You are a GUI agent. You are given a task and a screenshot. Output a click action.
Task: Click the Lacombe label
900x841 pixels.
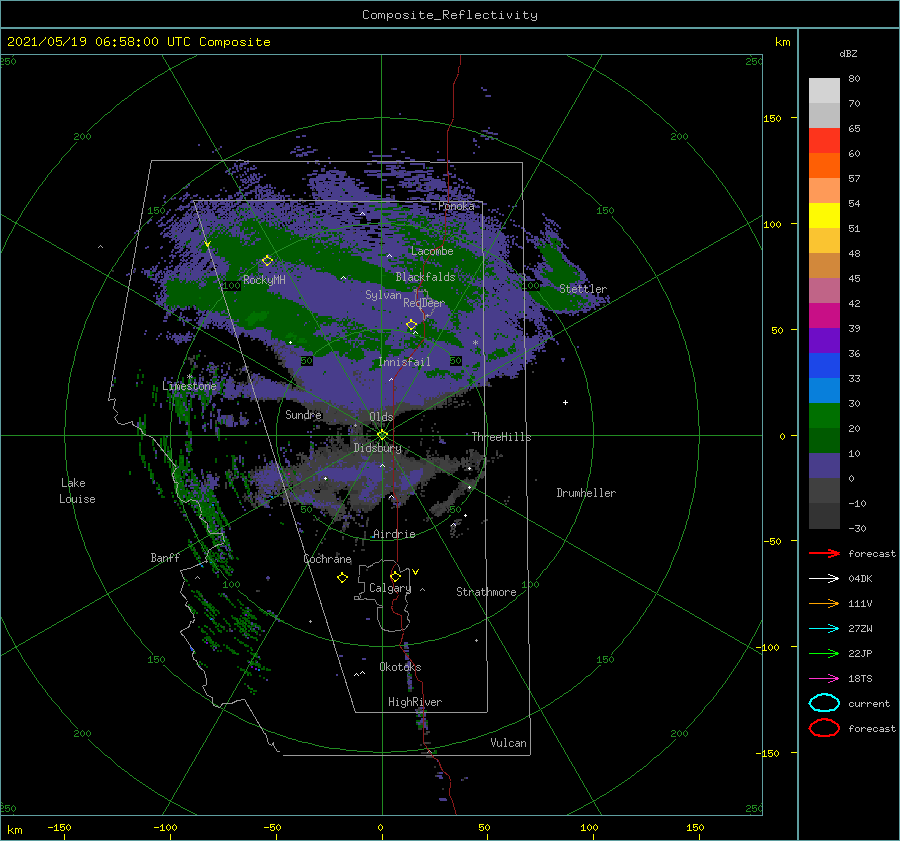(x=432, y=251)
